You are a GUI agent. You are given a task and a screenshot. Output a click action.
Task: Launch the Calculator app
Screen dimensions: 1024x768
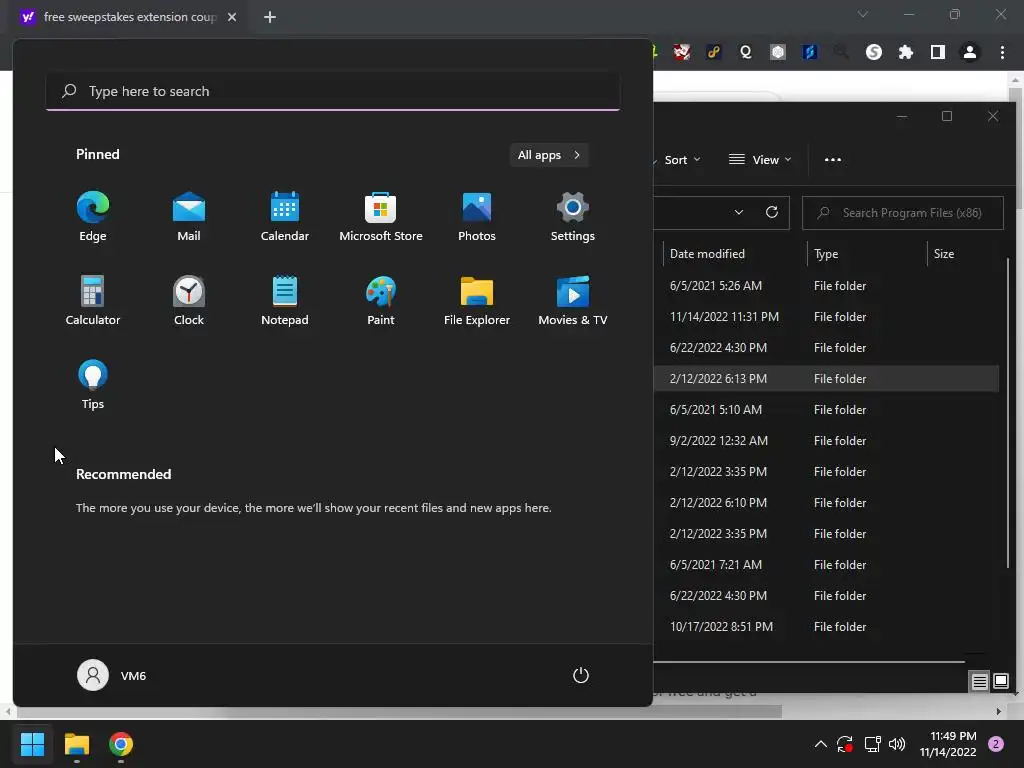coord(93,300)
